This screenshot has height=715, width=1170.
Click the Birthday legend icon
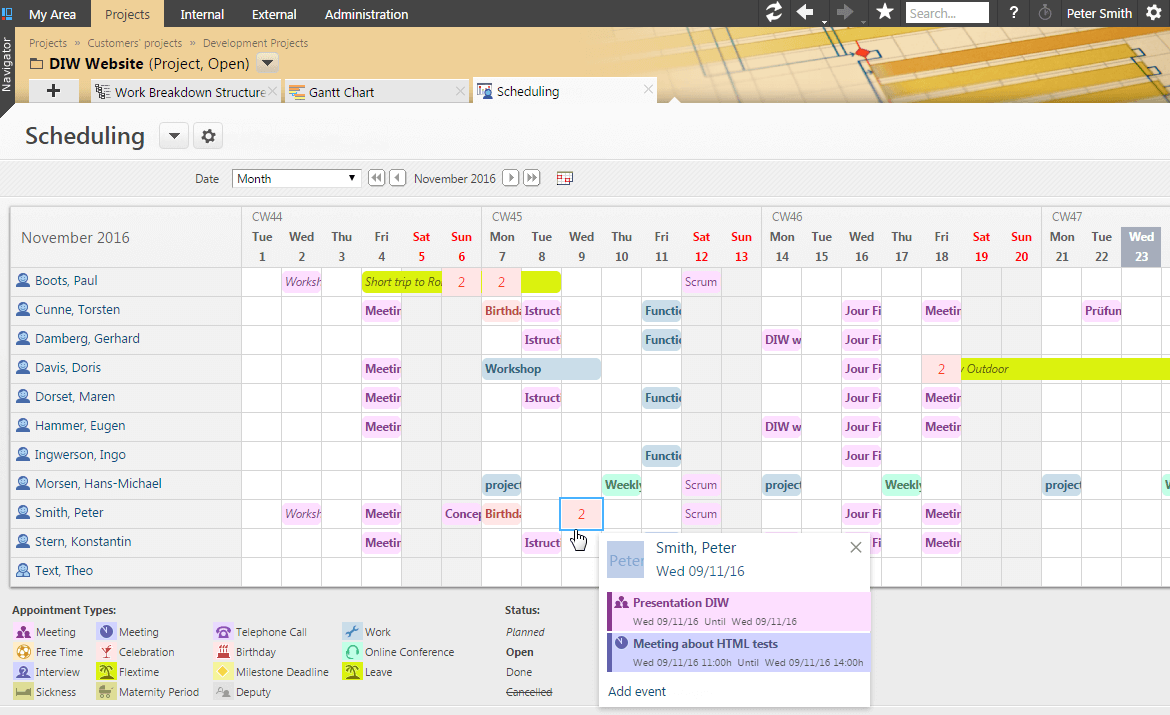223,652
